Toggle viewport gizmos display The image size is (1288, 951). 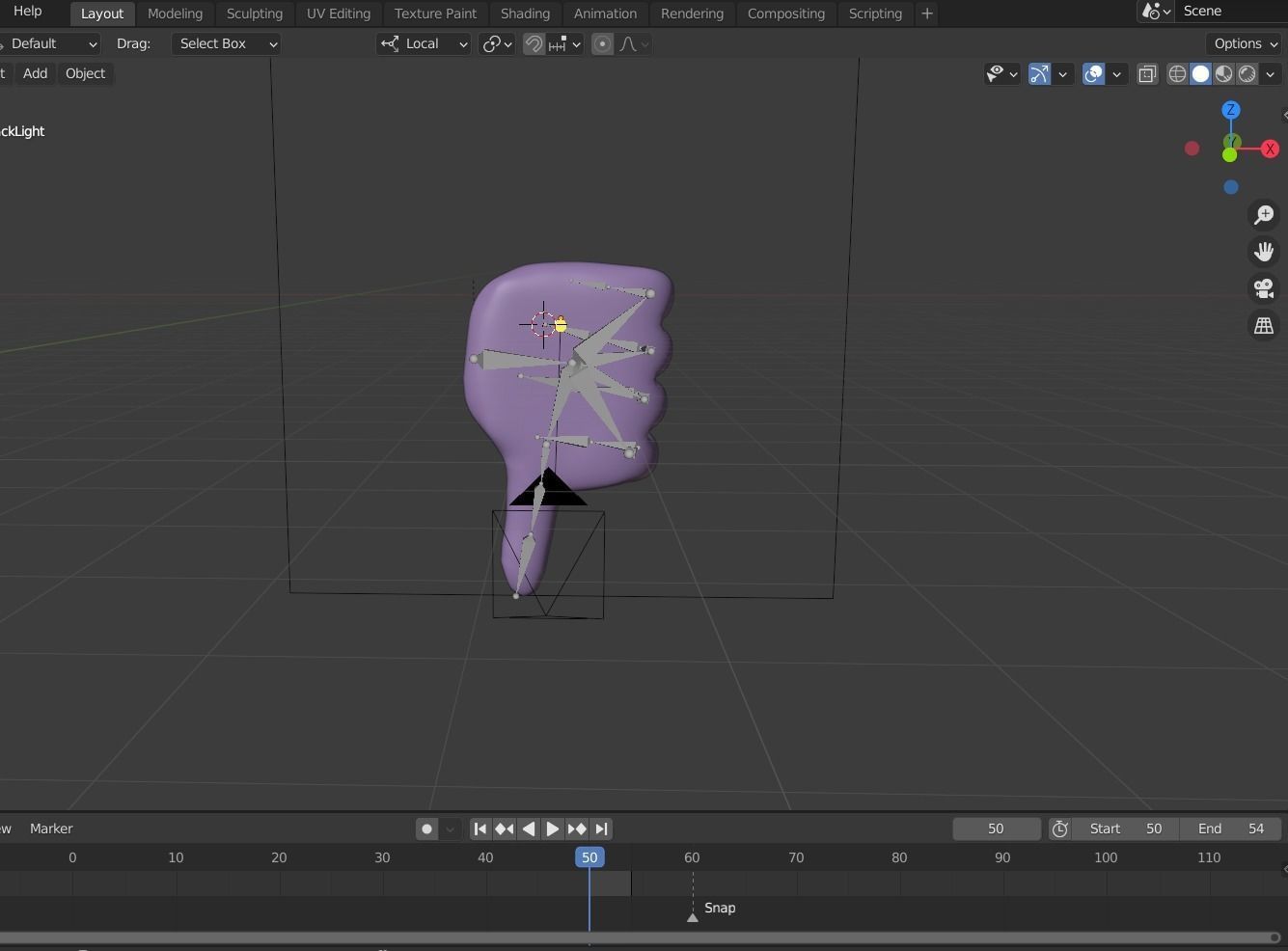coord(1039,73)
